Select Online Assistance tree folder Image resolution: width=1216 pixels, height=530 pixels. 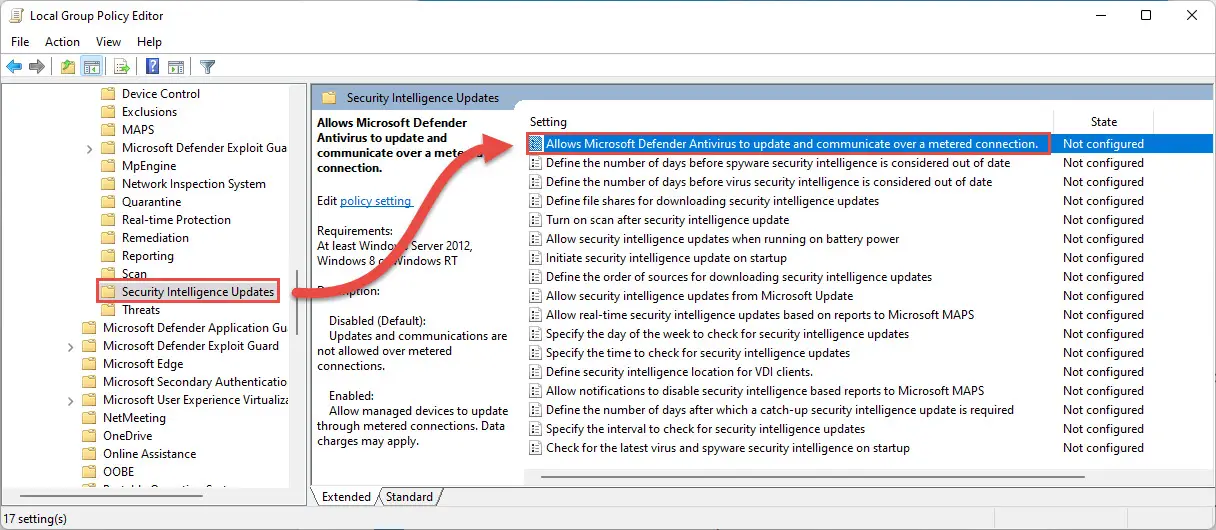click(x=149, y=454)
